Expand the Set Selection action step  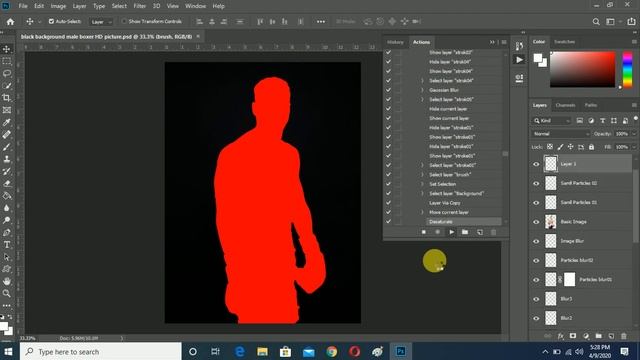[x=422, y=184]
